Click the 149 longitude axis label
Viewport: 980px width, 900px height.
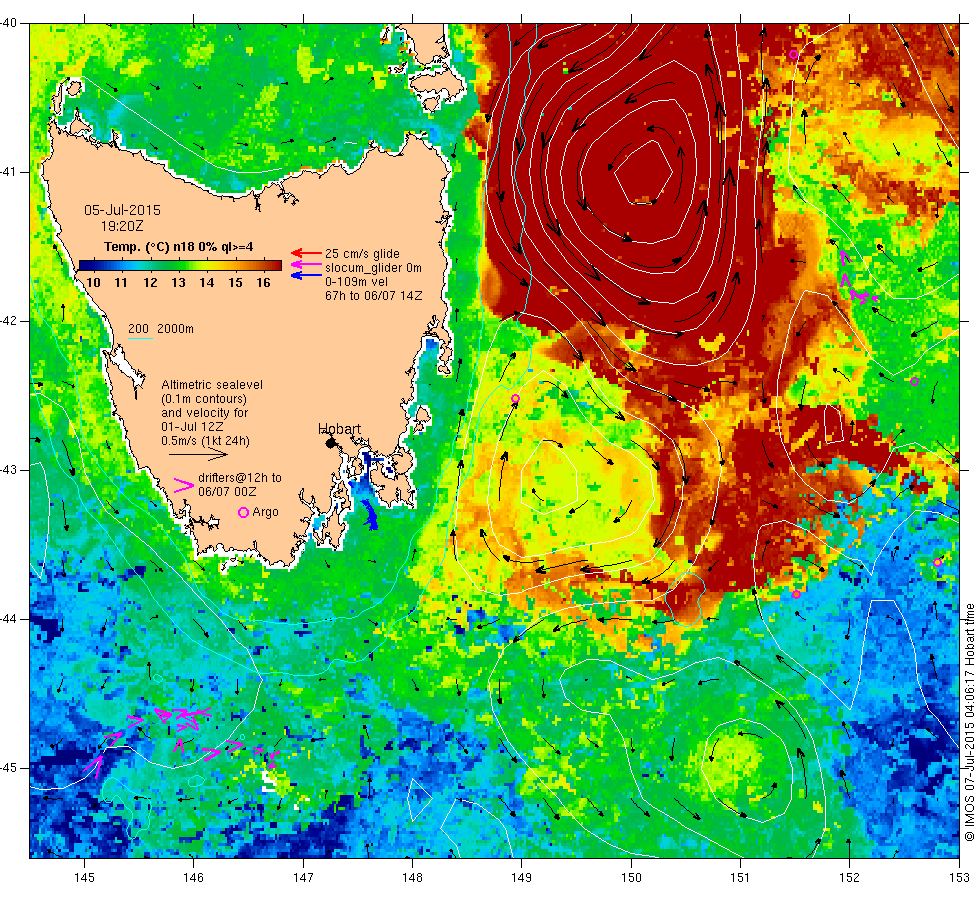[x=521, y=878]
